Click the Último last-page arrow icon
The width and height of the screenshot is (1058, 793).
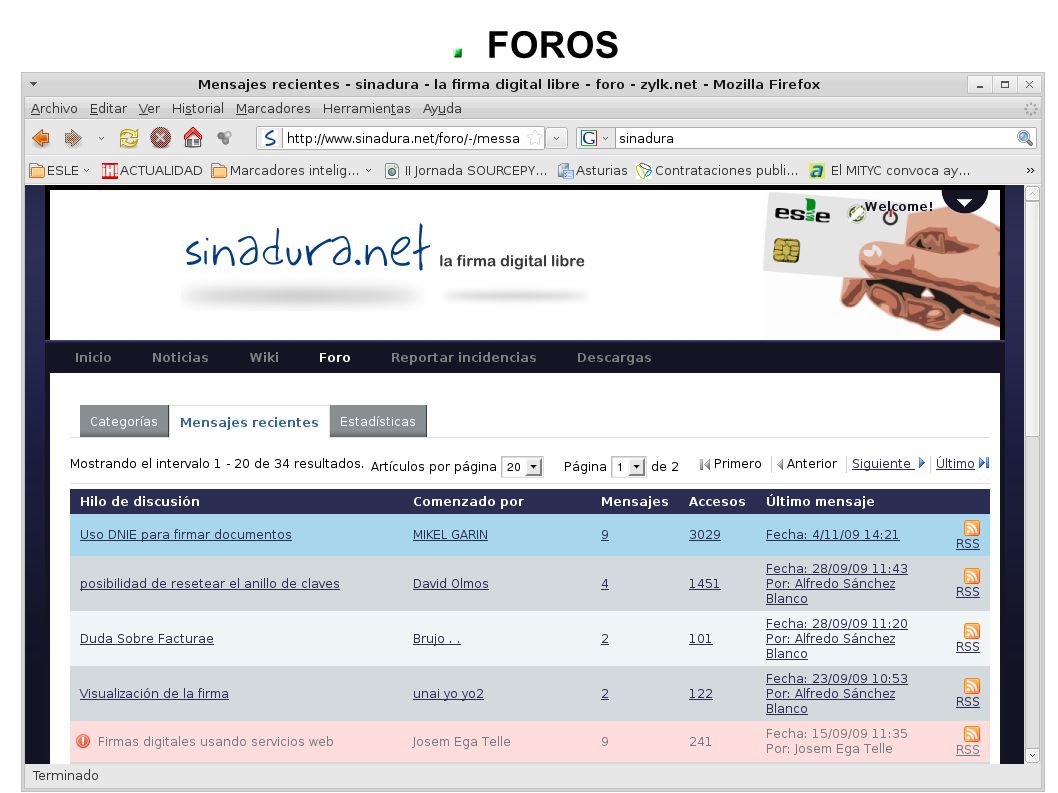984,463
